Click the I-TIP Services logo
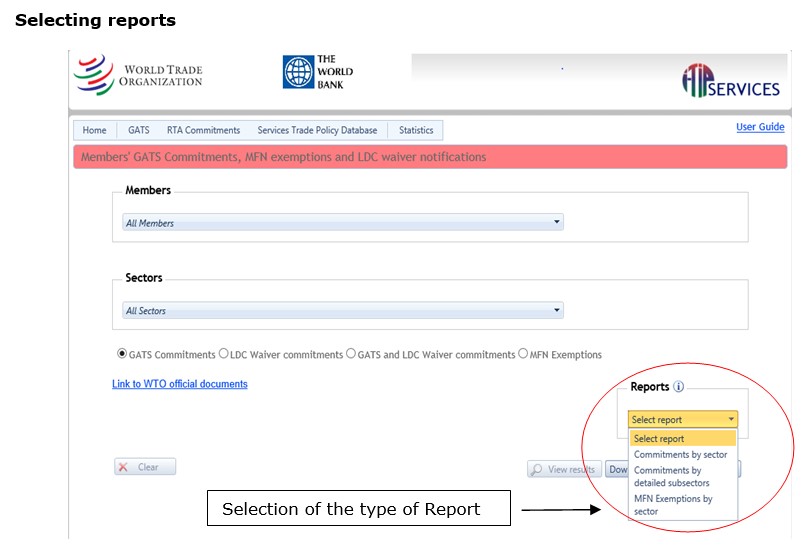Image resolution: width=805 pixels, height=548 pixels. 731,81
